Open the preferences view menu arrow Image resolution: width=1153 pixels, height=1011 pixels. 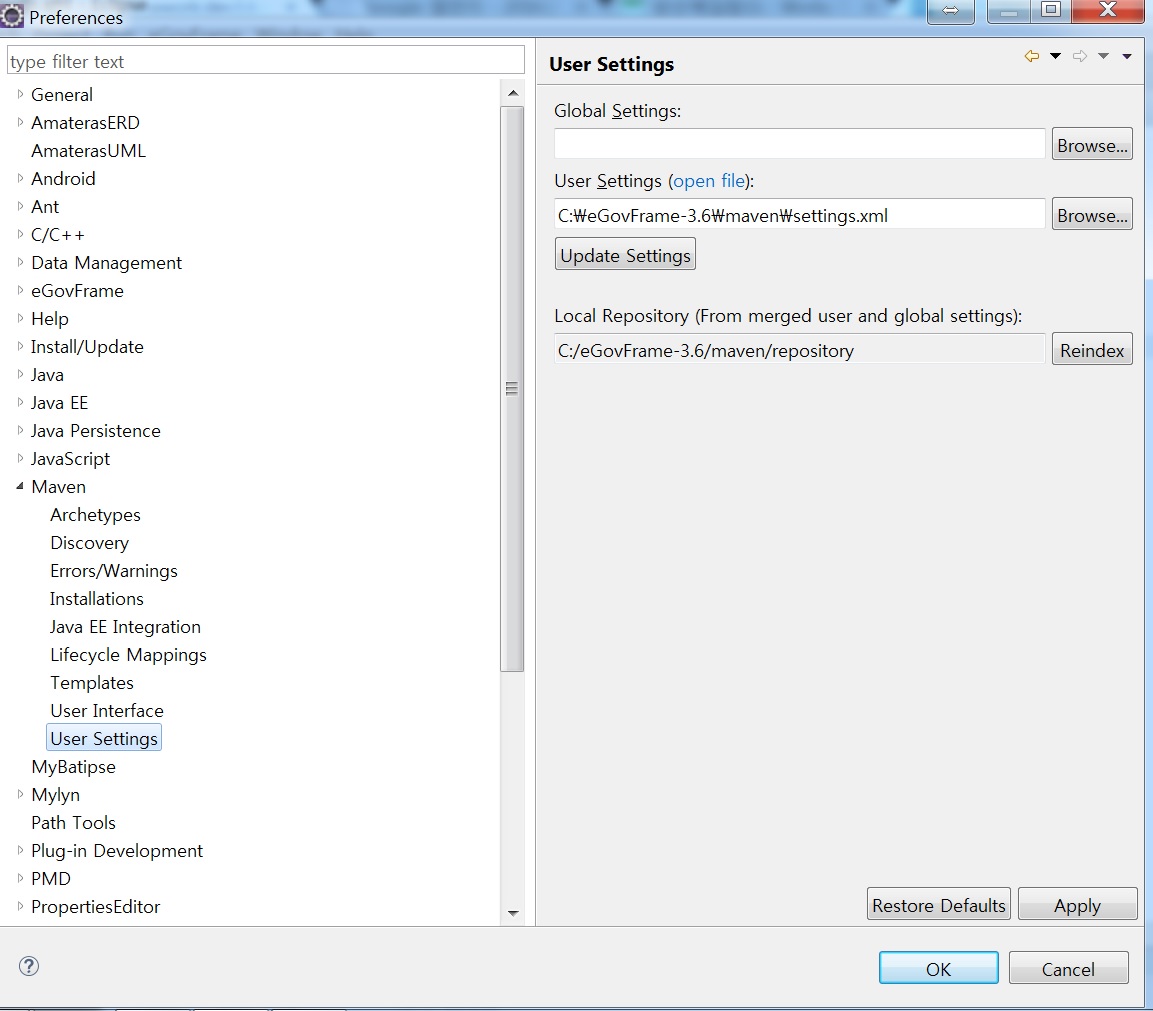pyautogui.click(x=1127, y=57)
